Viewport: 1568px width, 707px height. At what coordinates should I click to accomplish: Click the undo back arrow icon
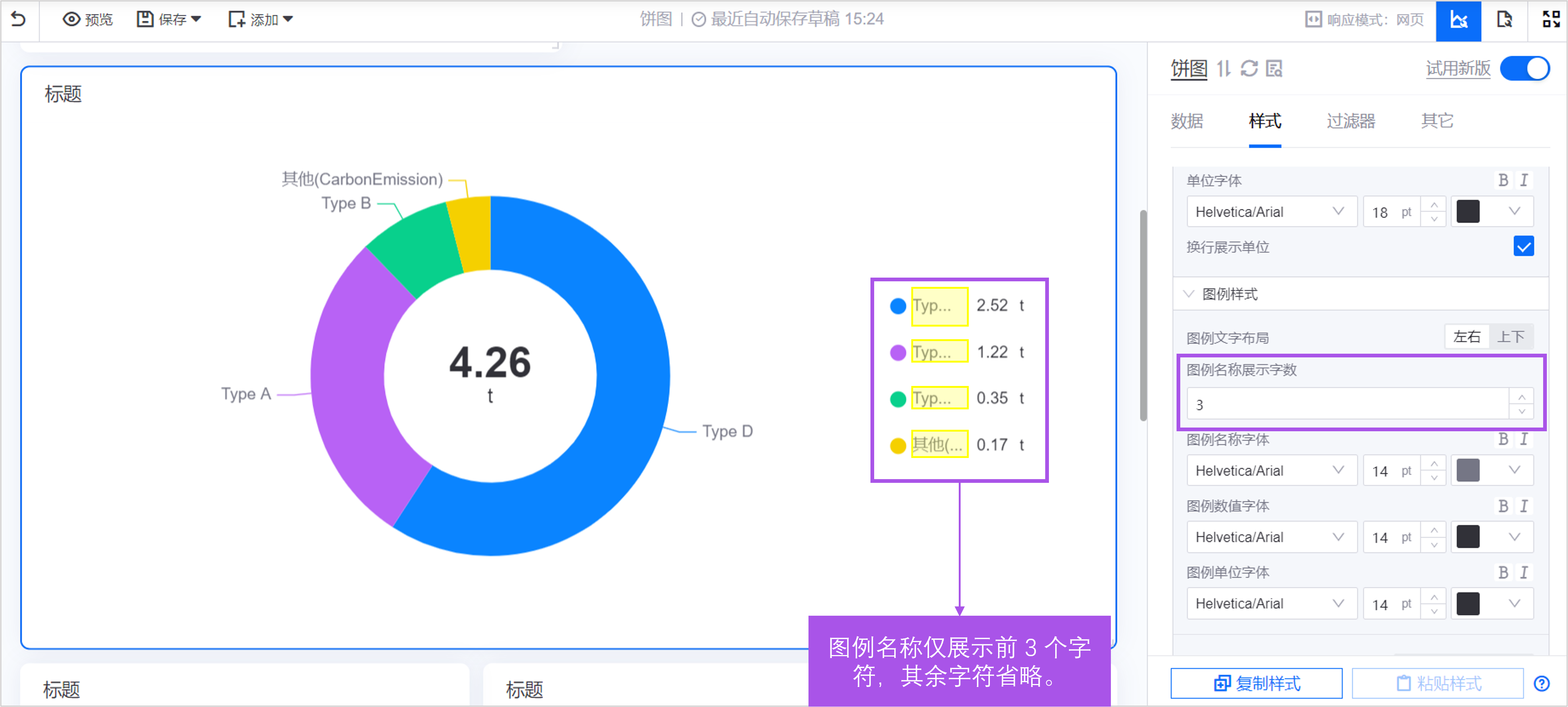(18, 20)
